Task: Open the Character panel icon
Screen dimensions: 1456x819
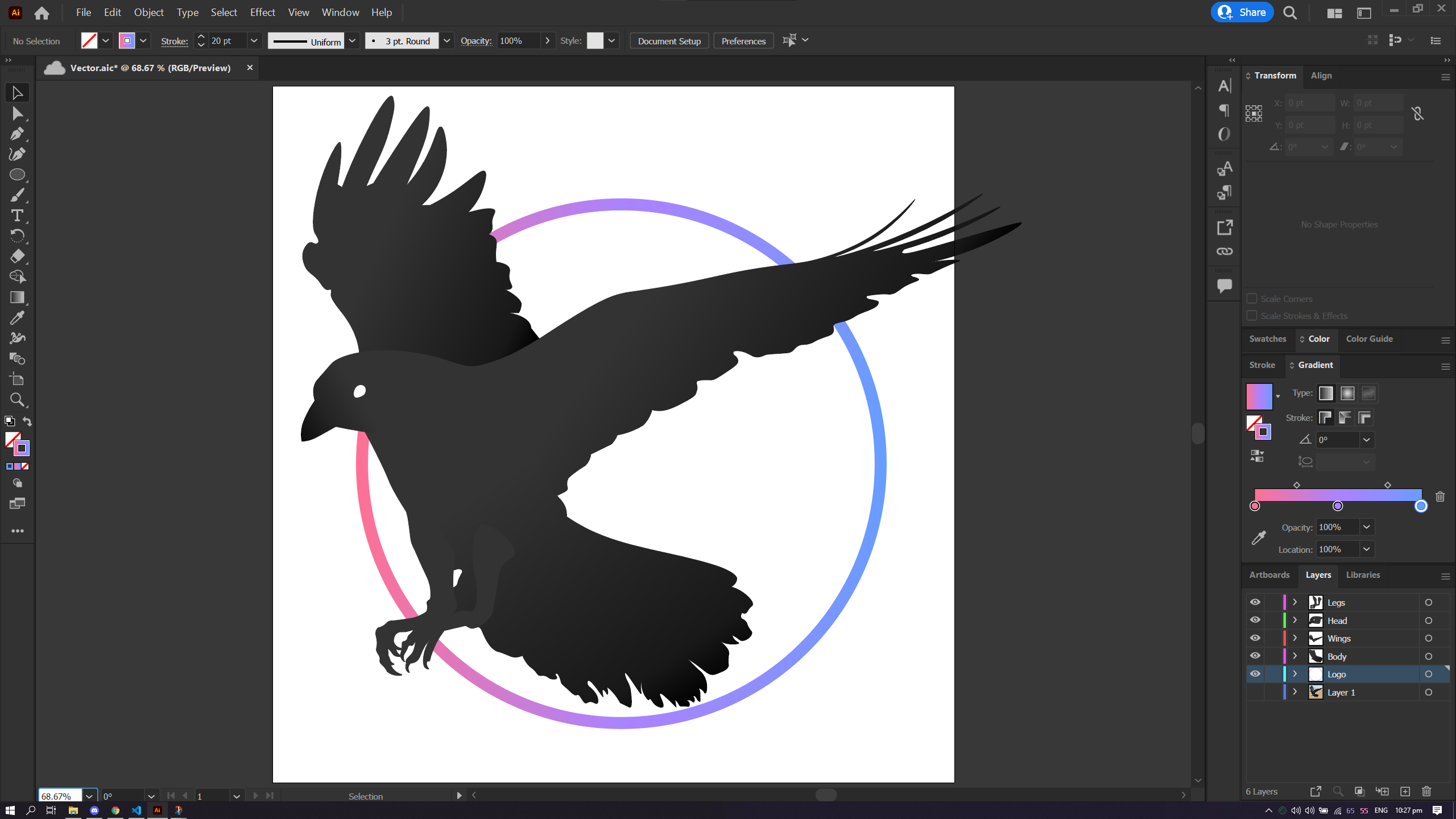Action: [1225, 86]
